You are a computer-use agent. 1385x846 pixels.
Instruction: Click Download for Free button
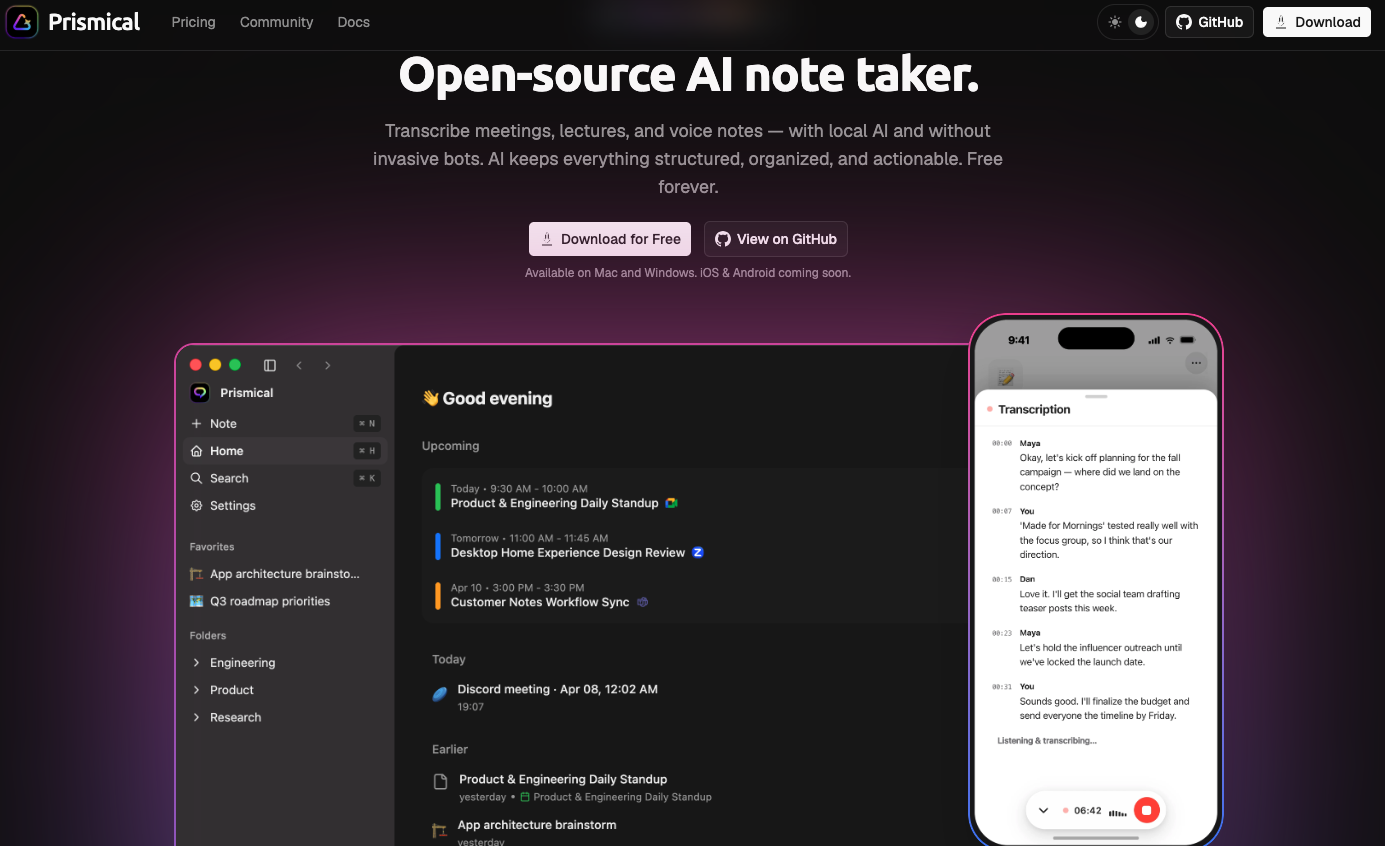tap(610, 239)
